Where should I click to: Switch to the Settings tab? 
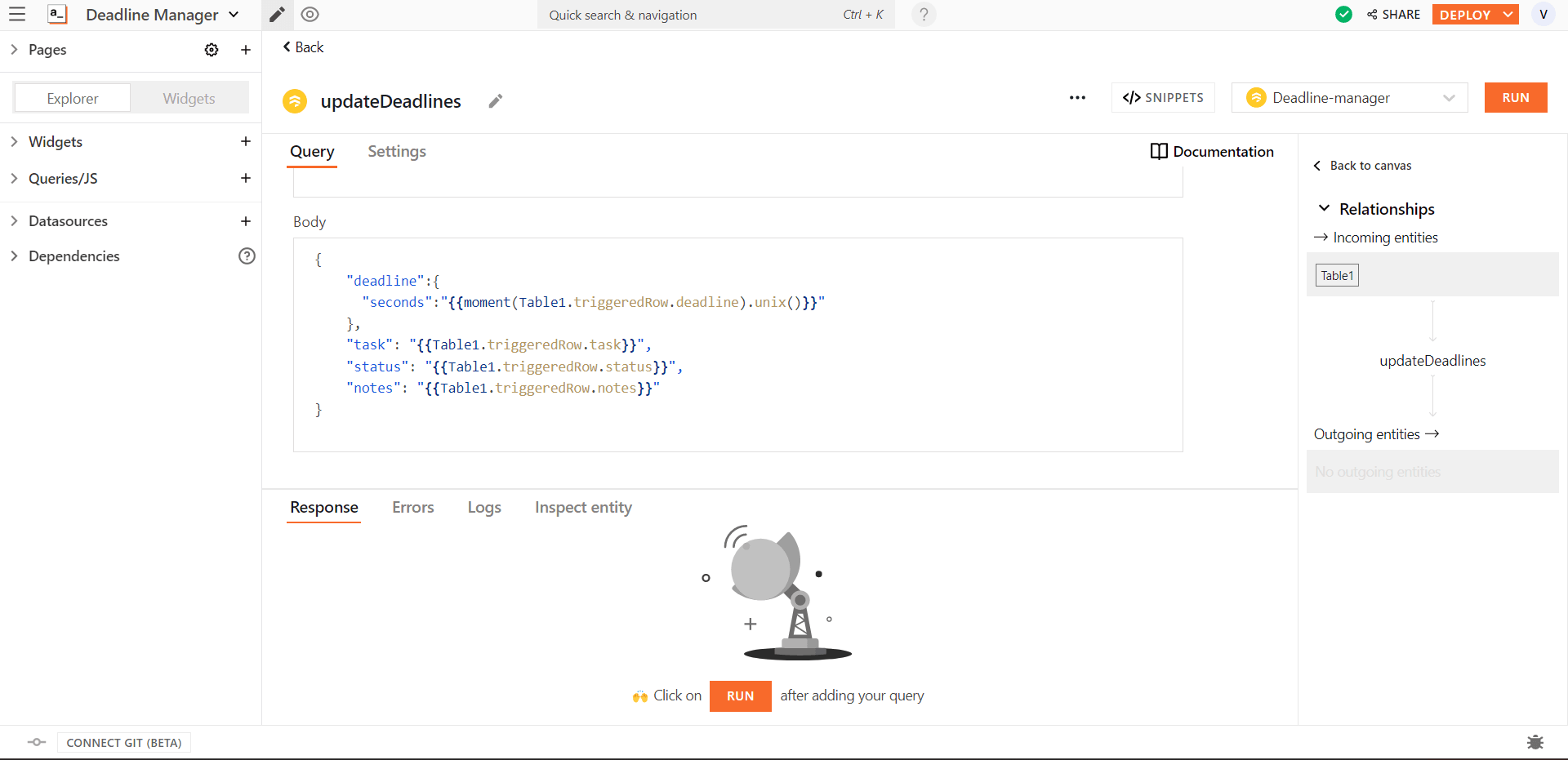(397, 152)
